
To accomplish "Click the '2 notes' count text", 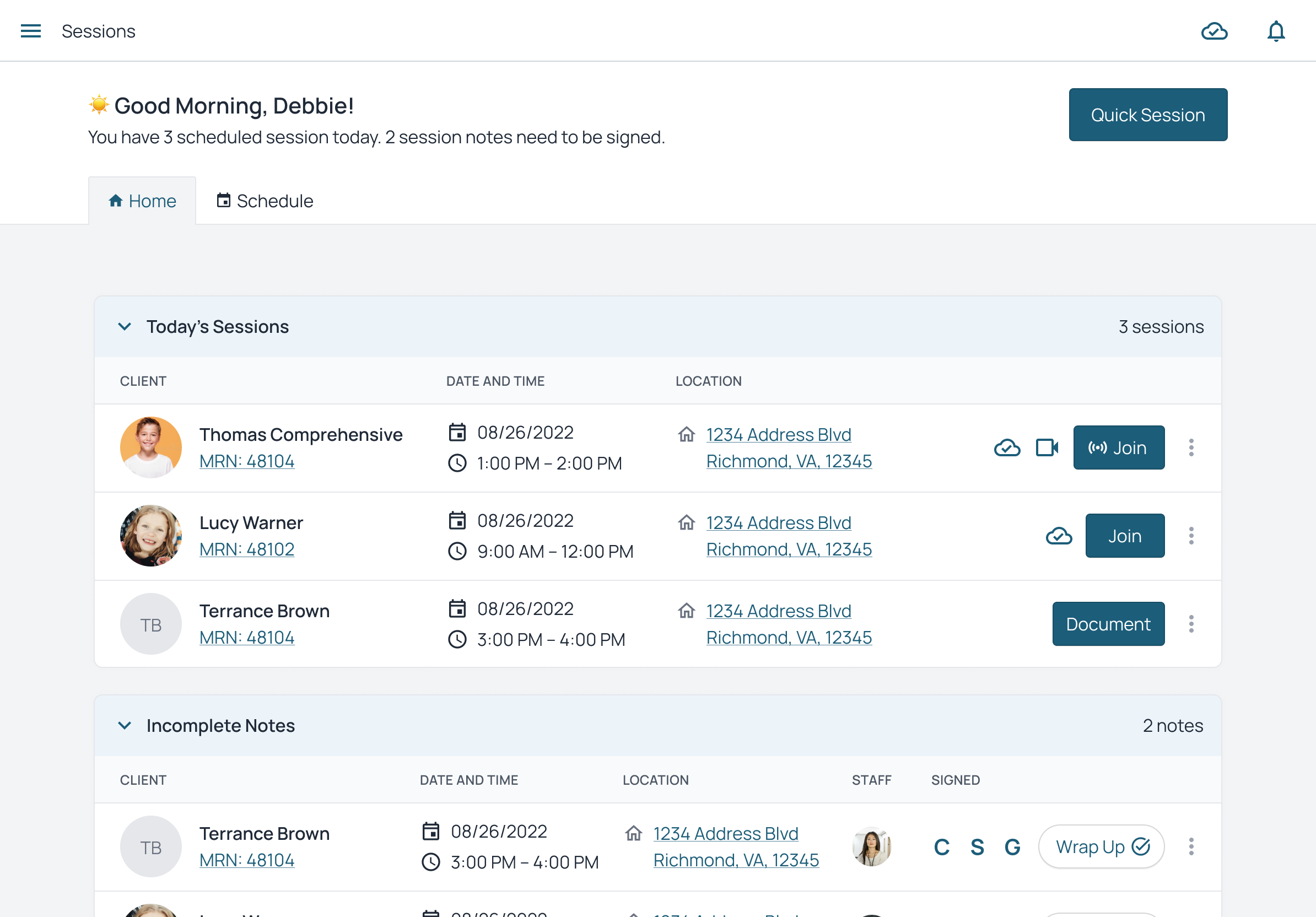I will pyautogui.click(x=1173, y=726).
